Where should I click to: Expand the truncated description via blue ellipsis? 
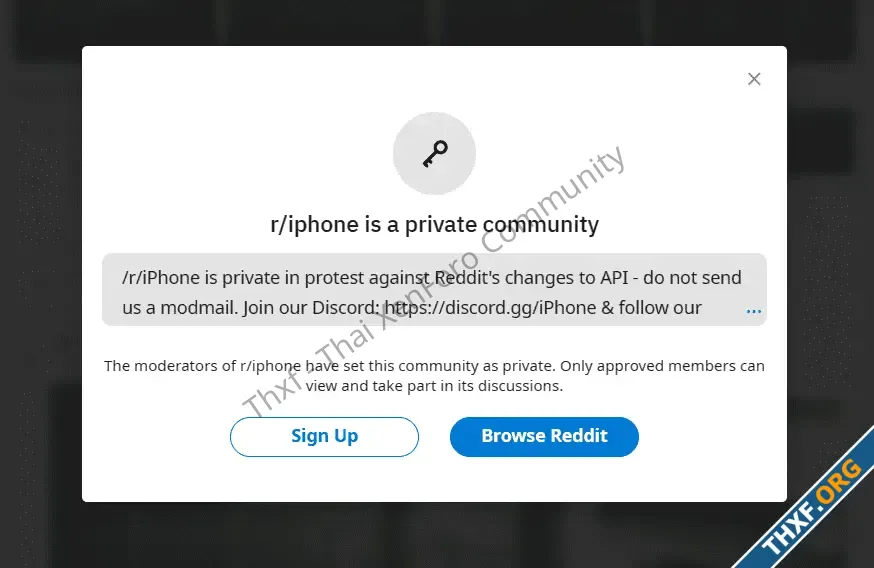coord(754,310)
